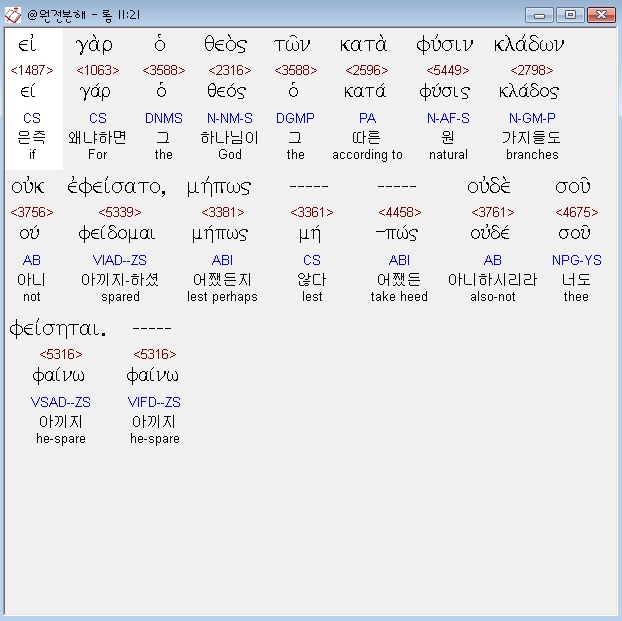Minimize the interlinear window
The image size is (622, 621).
[x=539, y=15]
